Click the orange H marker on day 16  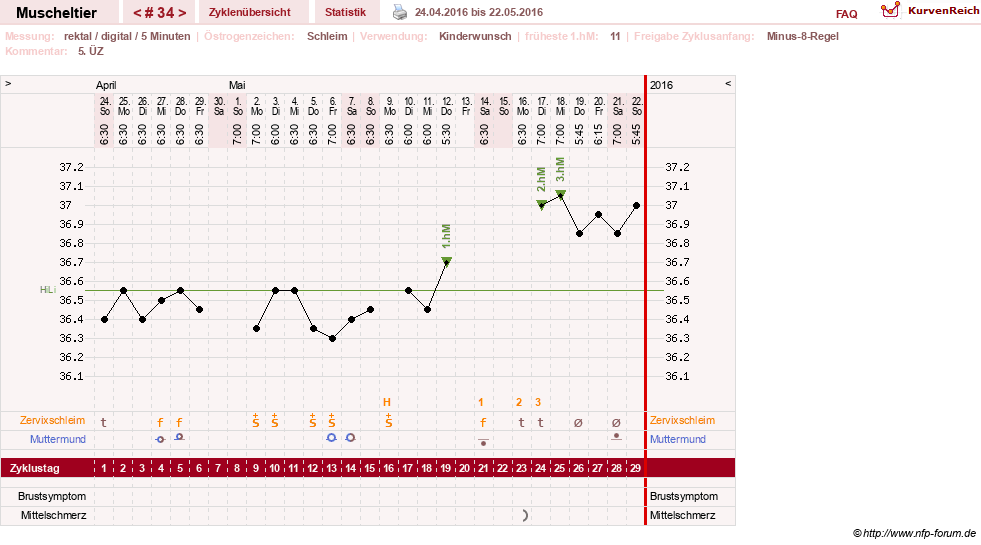tap(387, 402)
